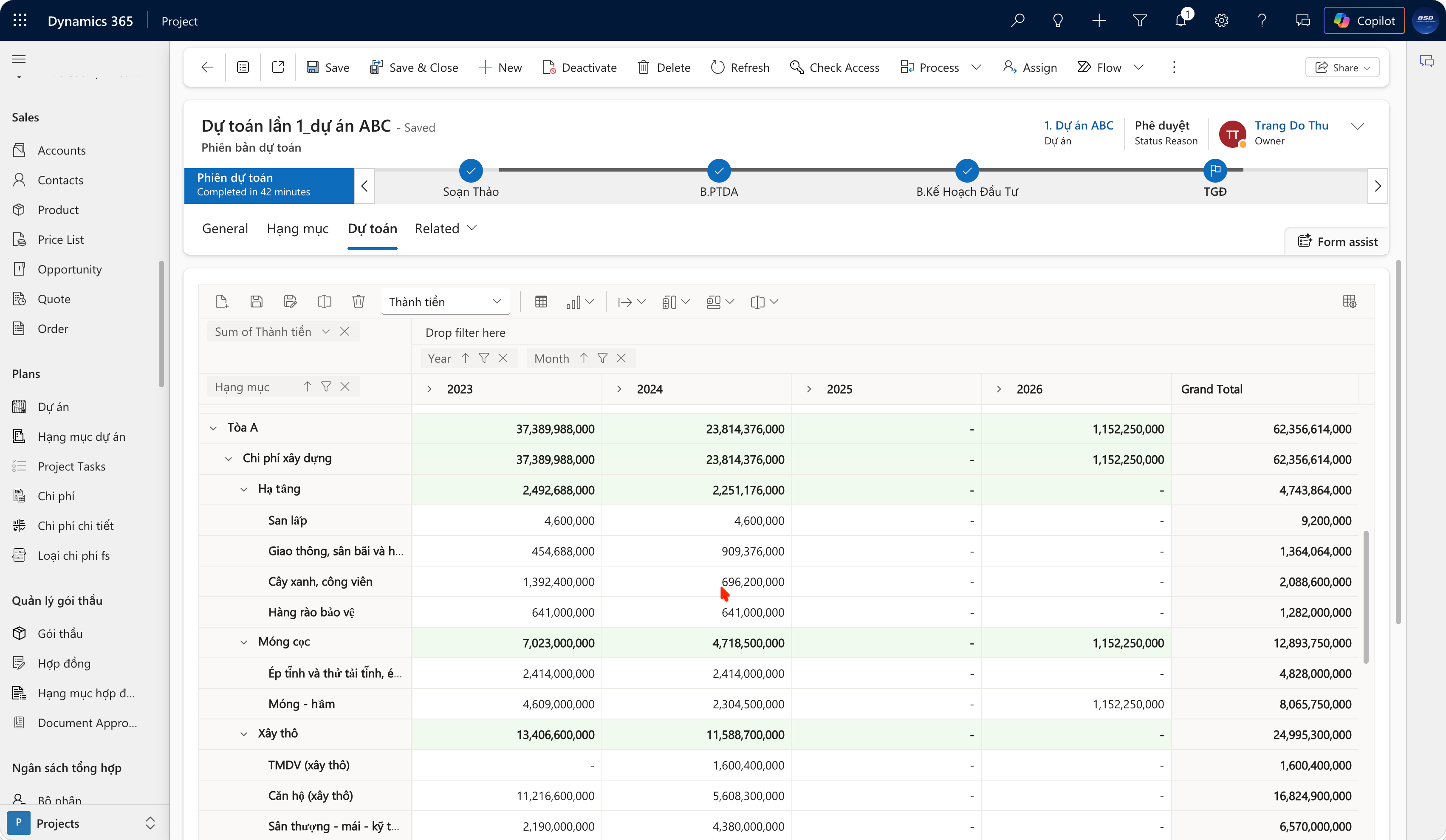The image size is (1446, 840).
Task: Toggle sort arrow on Year field
Action: point(465,358)
